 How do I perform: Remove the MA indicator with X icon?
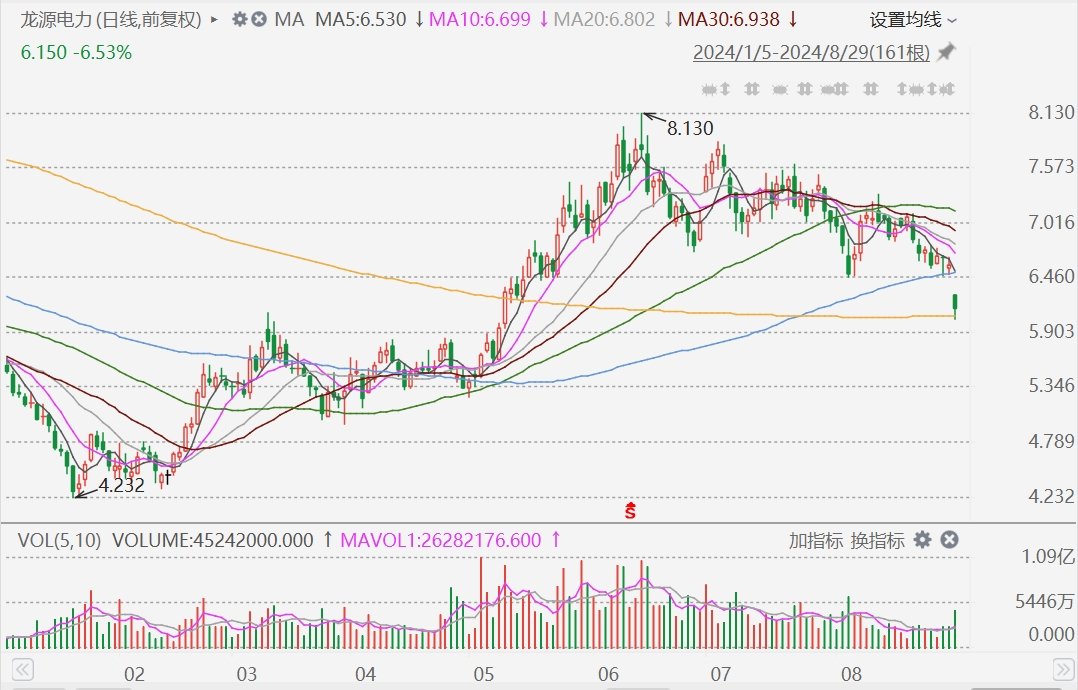click(x=259, y=19)
